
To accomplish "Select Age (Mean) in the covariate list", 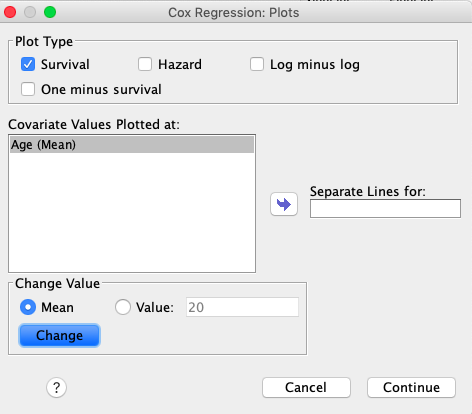I will pyautogui.click(x=132, y=145).
